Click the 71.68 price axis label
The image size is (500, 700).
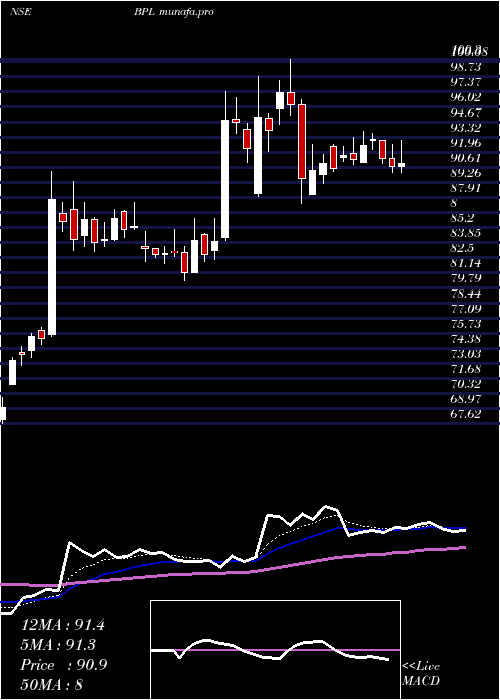pos(466,369)
